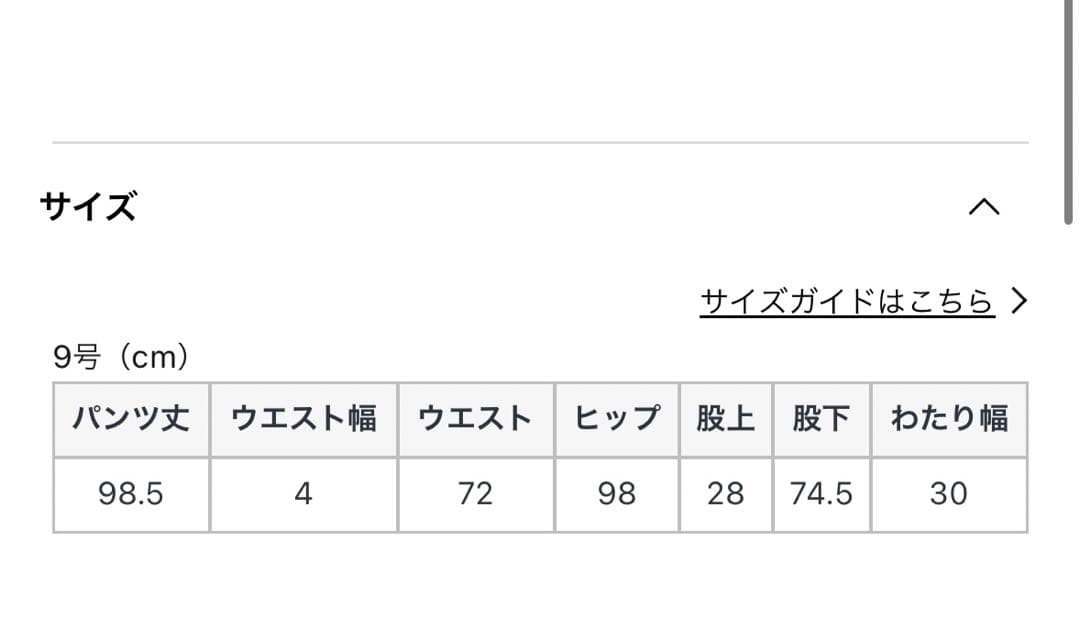Select the 98.5 pants length value
Viewport: 1080px width, 619px height.
click(x=131, y=494)
